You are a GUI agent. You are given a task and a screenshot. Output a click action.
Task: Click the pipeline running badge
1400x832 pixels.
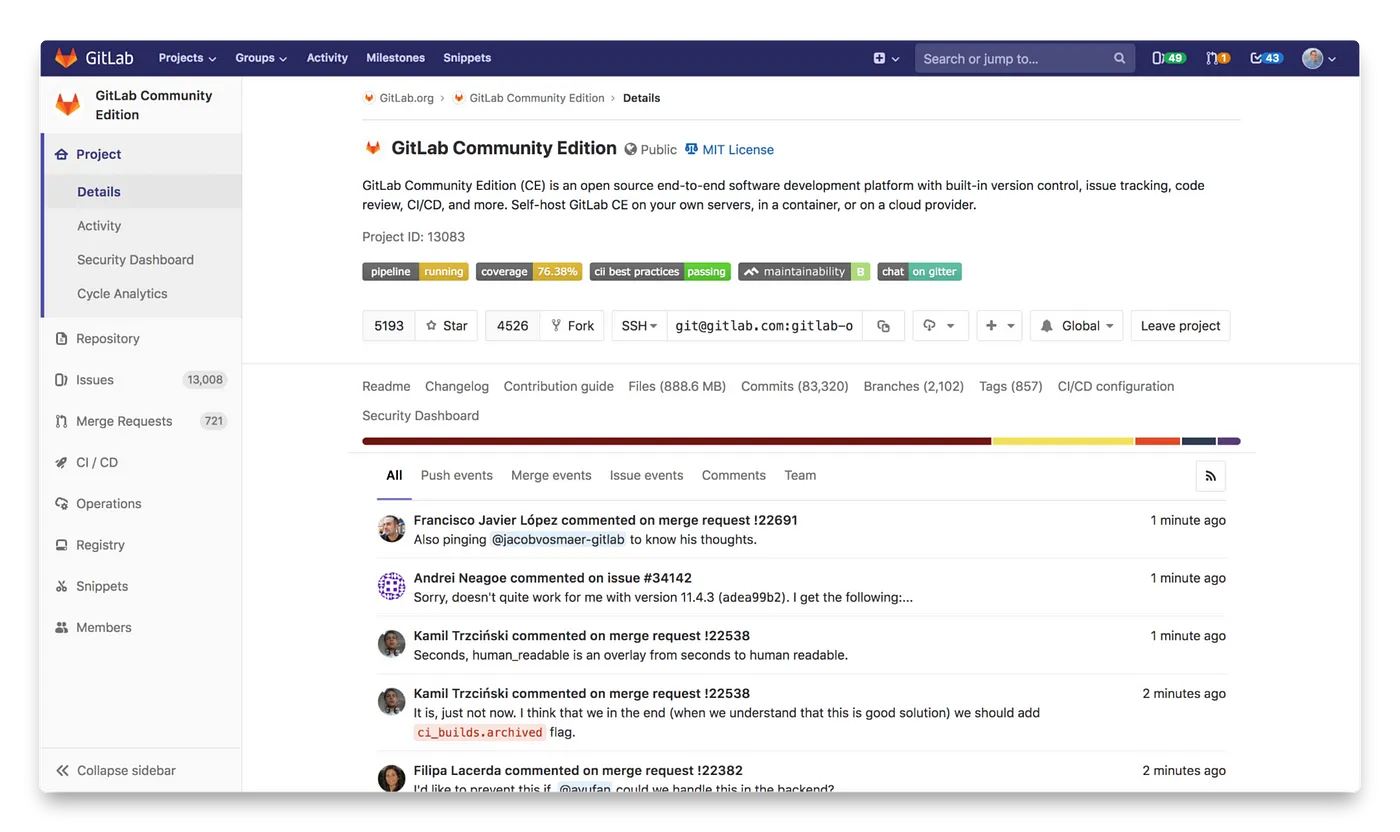pos(415,271)
